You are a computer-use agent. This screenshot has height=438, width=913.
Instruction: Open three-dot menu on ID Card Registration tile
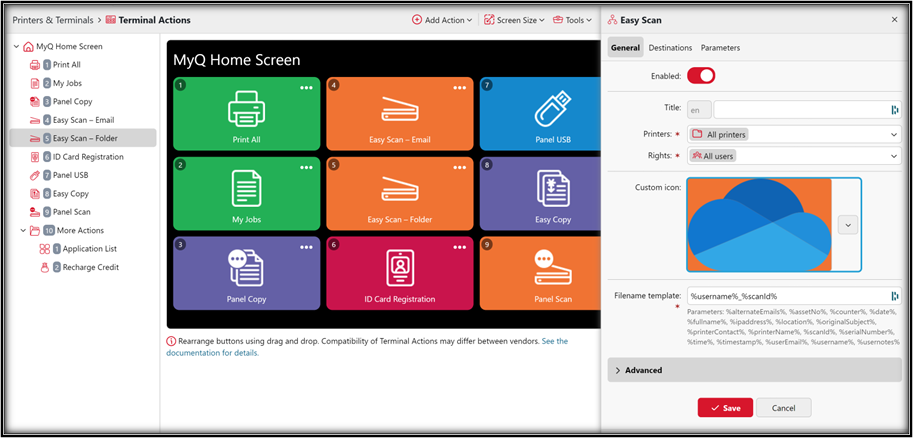(x=459, y=247)
